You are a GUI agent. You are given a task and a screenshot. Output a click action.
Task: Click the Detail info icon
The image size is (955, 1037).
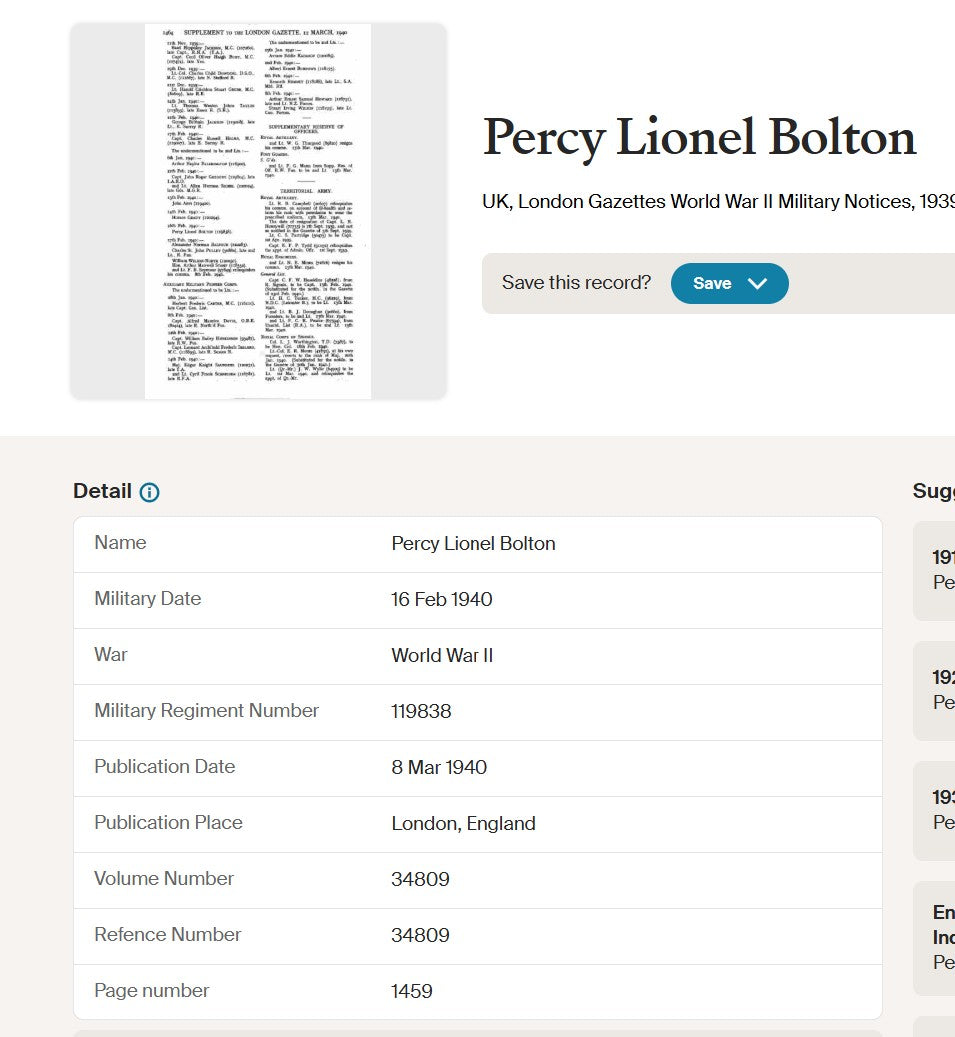pos(149,492)
